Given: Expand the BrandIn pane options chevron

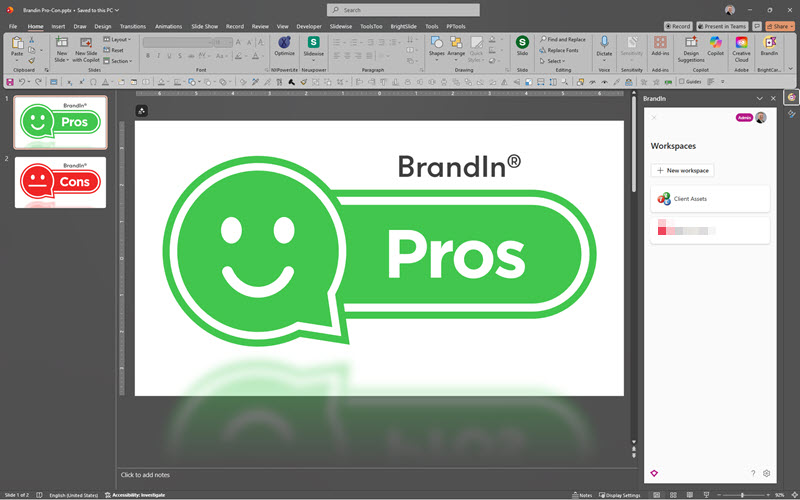Looking at the screenshot, I should [759, 99].
